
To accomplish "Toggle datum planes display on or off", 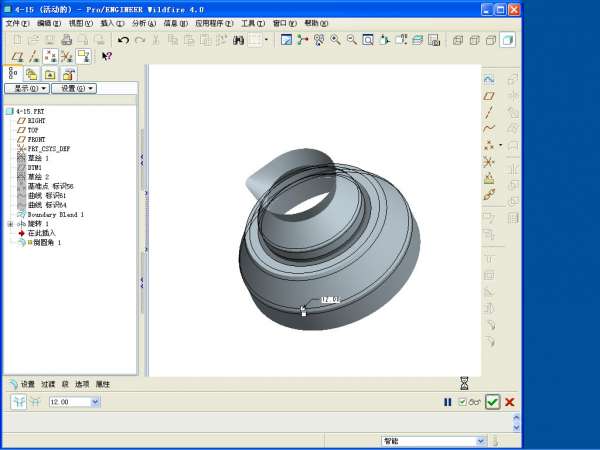I will coord(16,57).
